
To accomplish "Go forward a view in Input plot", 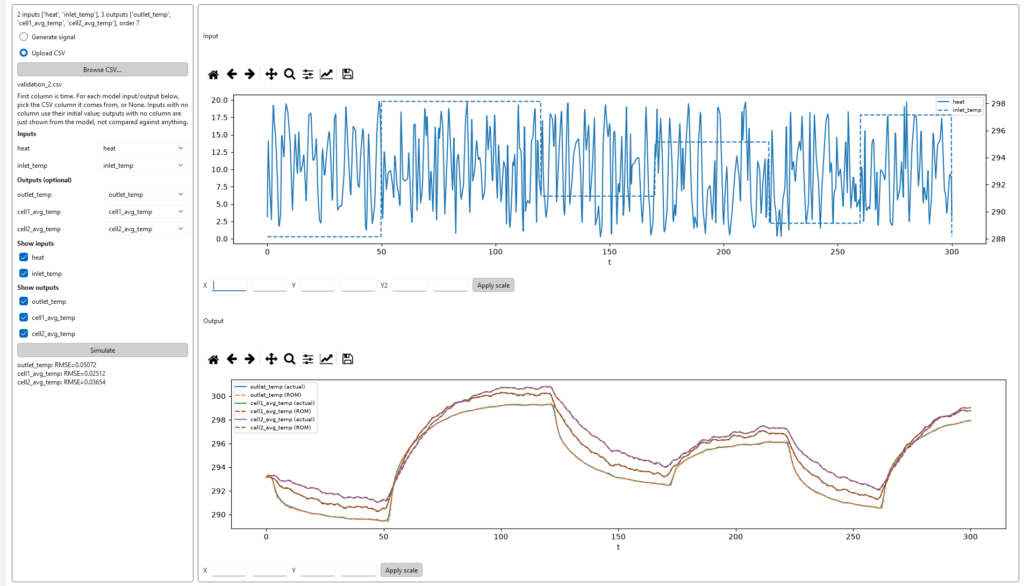I will pos(249,74).
